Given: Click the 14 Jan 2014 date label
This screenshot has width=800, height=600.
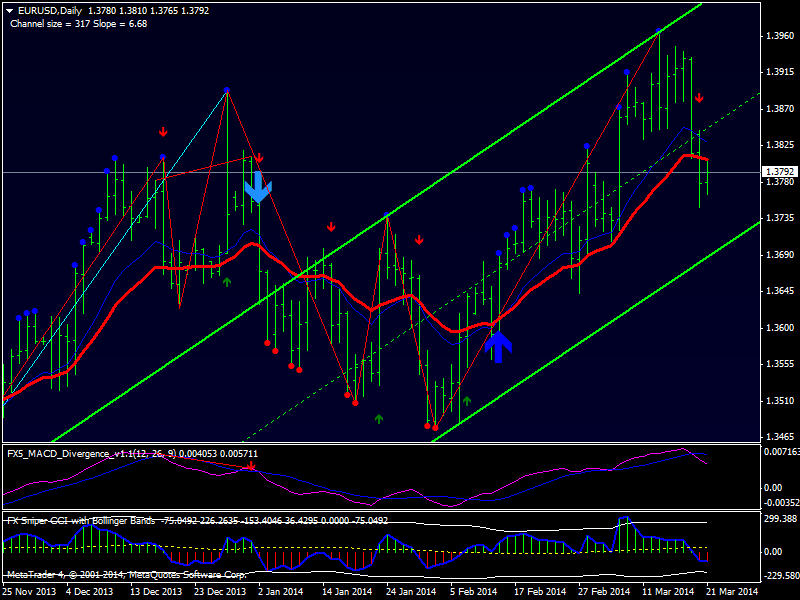Looking at the screenshot, I should pos(347,592).
